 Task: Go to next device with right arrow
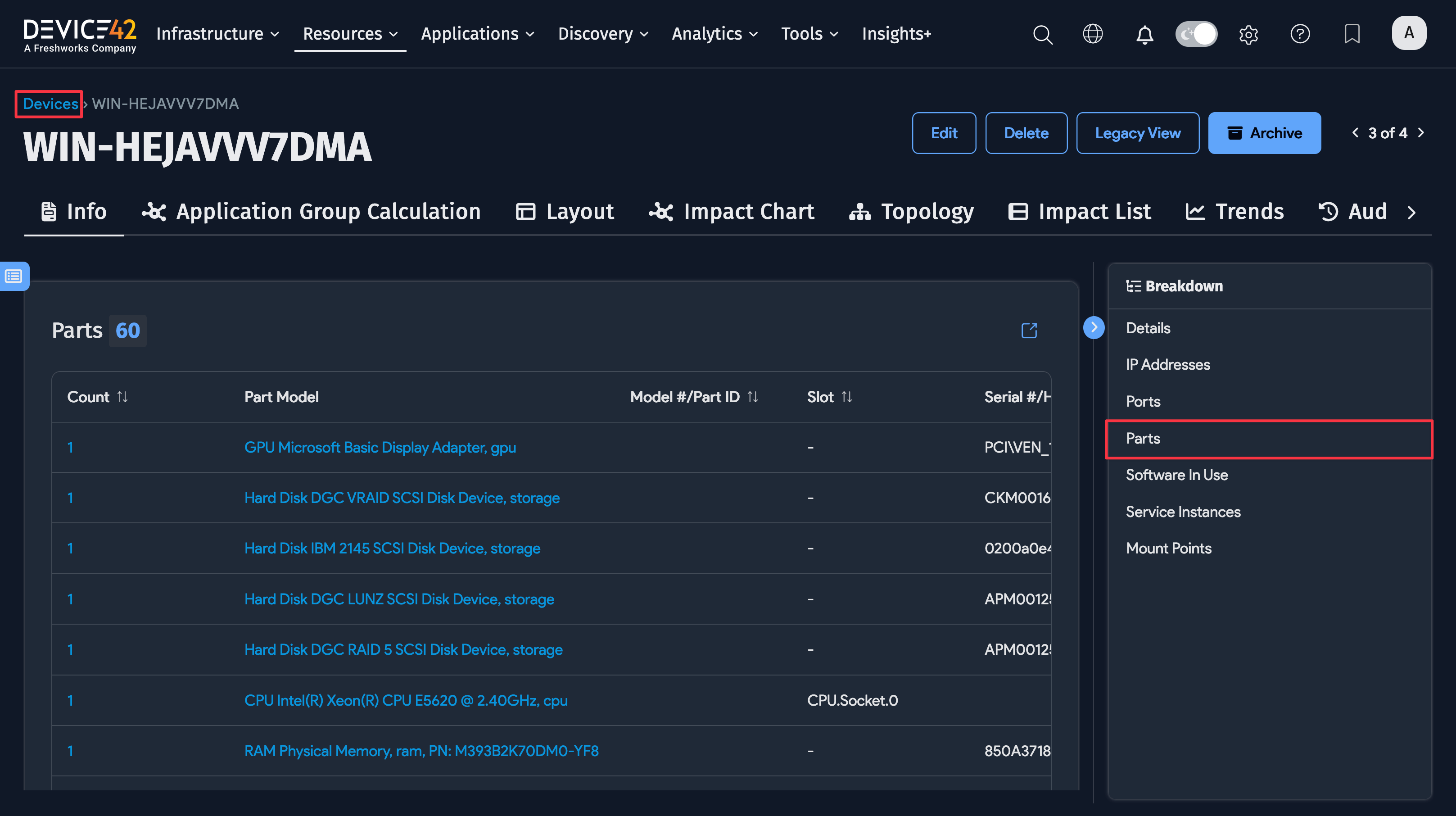pos(1421,133)
